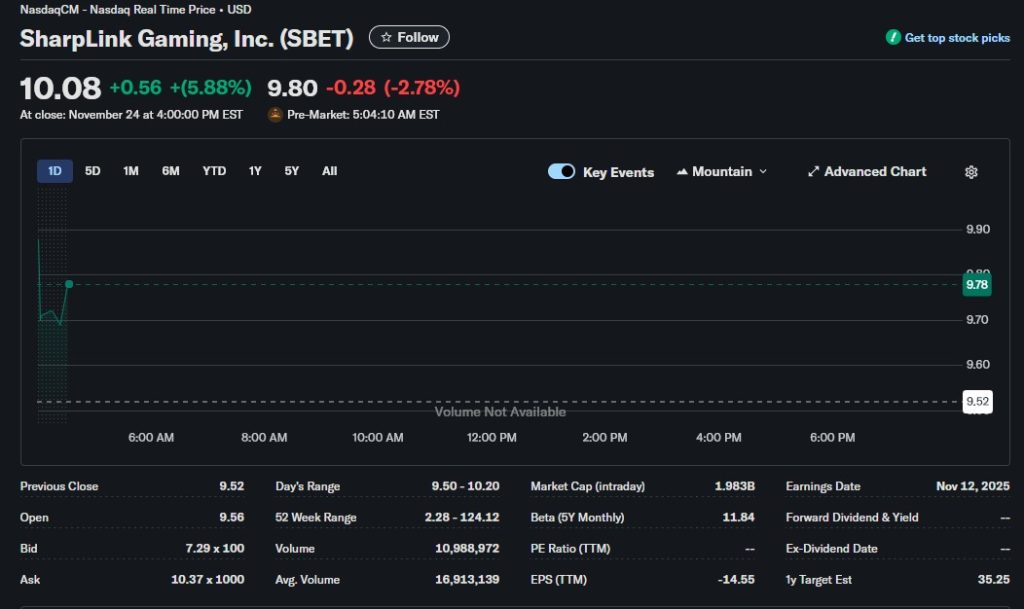Click the pre-market sunrise icon
This screenshot has height=609, width=1024.
pos(275,114)
